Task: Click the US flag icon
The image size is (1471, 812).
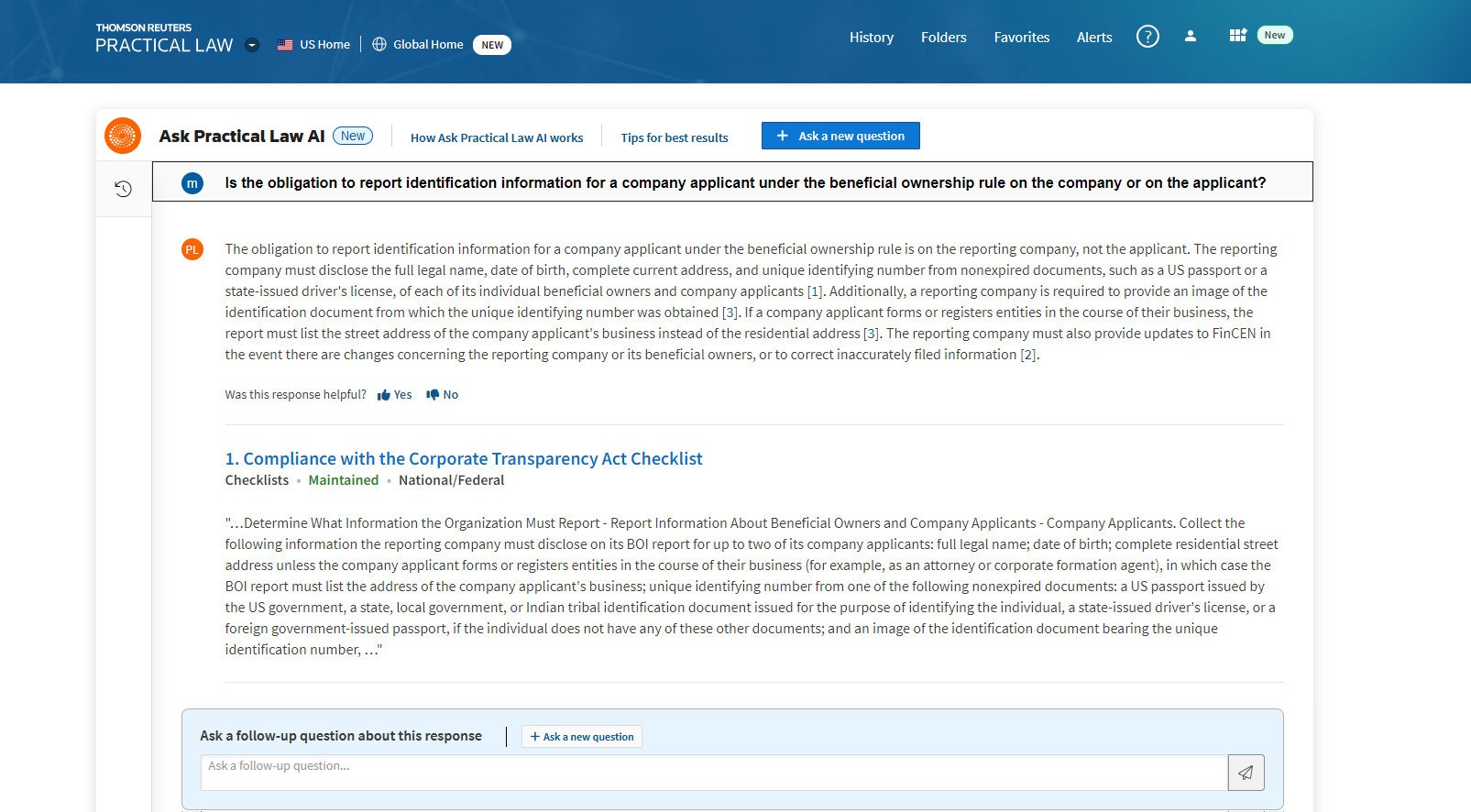Action: (285, 44)
